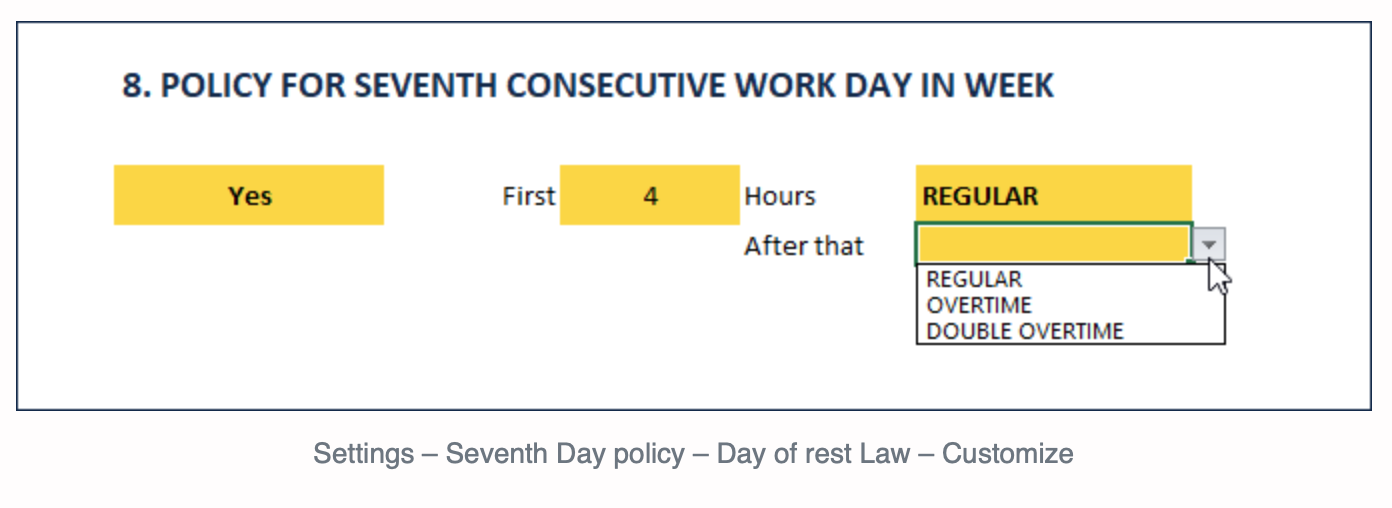Click Day of rest Law in caption
Screen dimensions: 1392x508
[814, 454]
